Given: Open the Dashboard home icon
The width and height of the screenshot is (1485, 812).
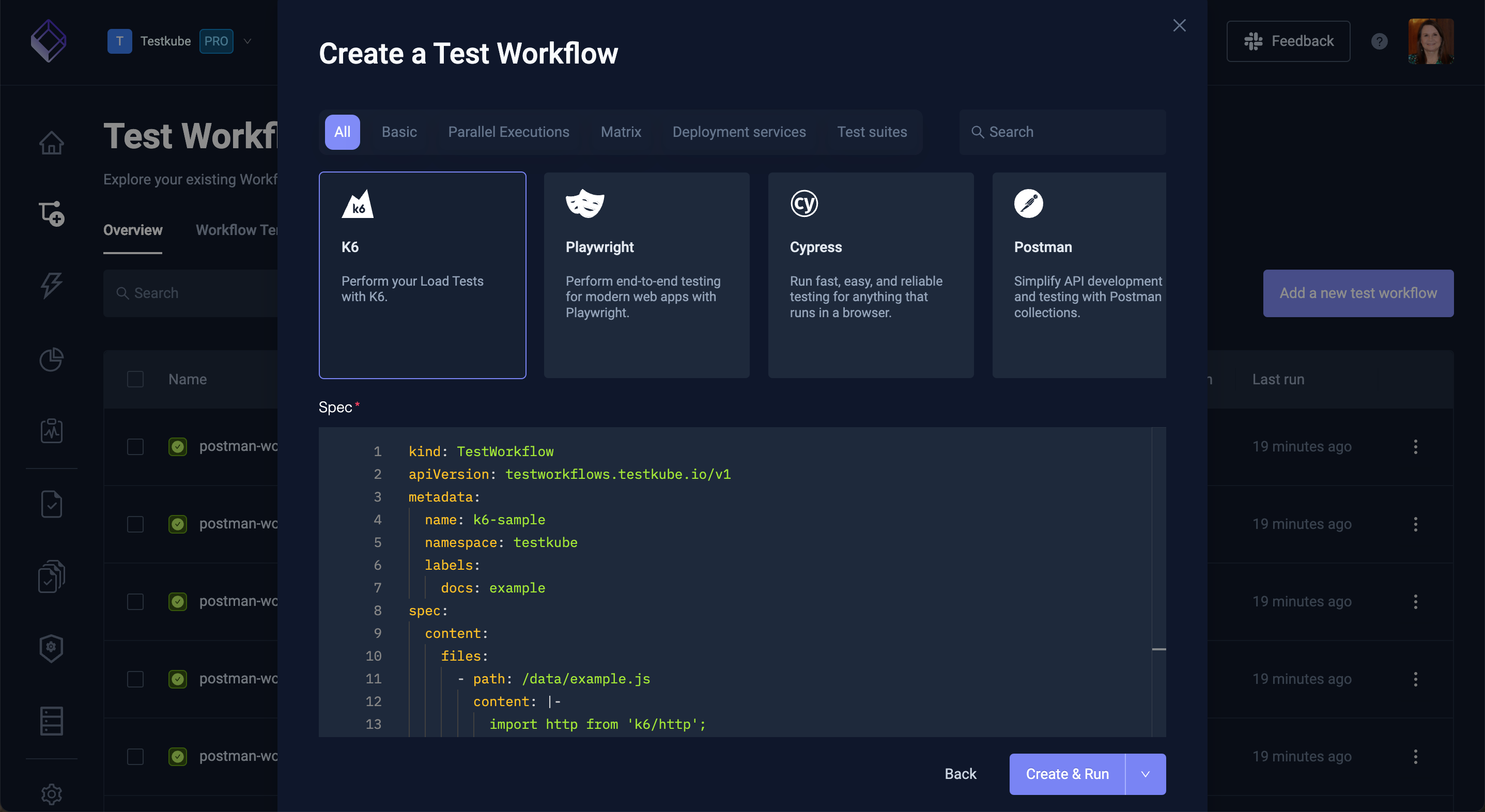Looking at the screenshot, I should 51,143.
